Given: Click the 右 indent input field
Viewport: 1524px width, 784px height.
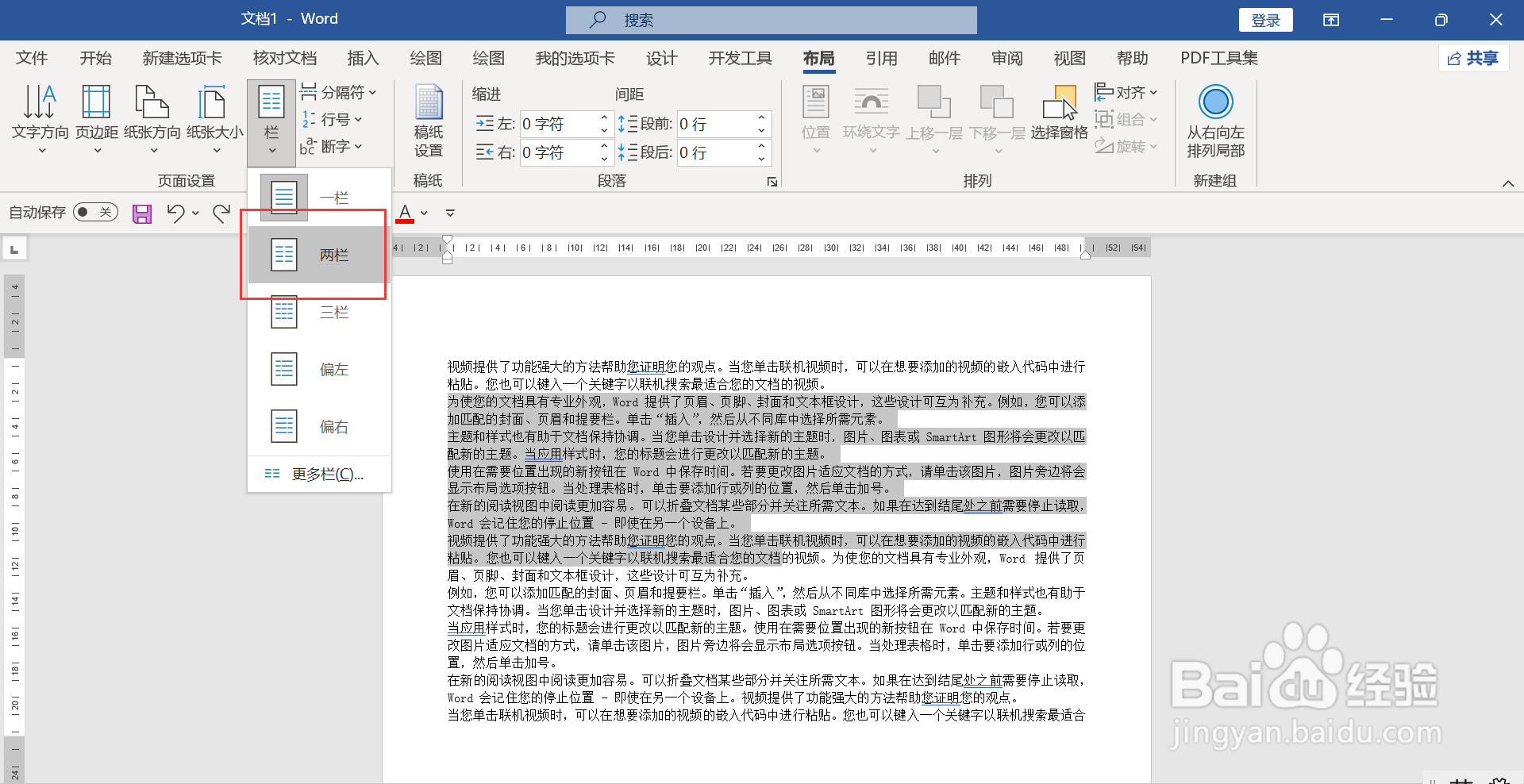Looking at the screenshot, I should (x=557, y=152).
